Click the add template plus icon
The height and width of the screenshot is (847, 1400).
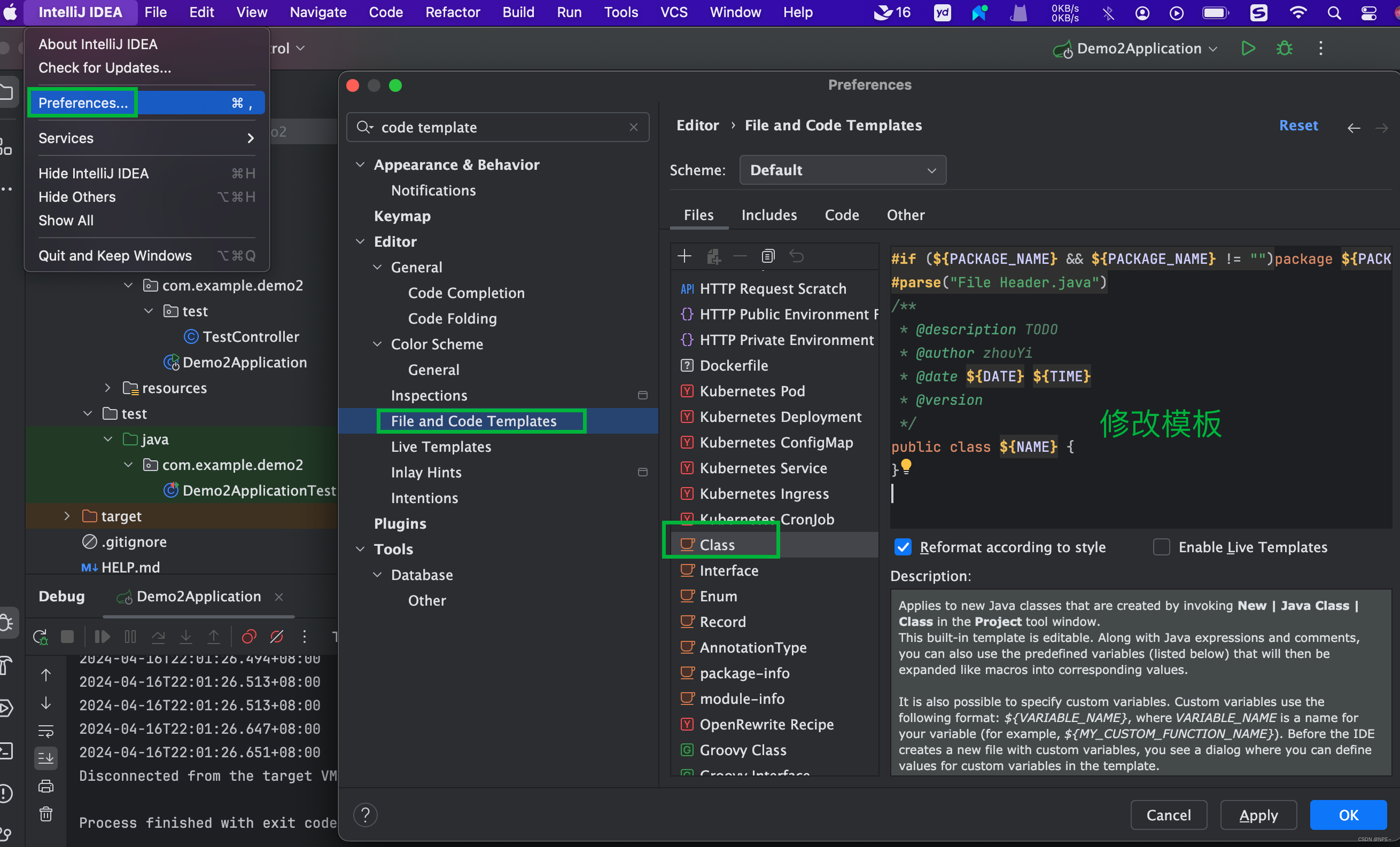(684, 256)
